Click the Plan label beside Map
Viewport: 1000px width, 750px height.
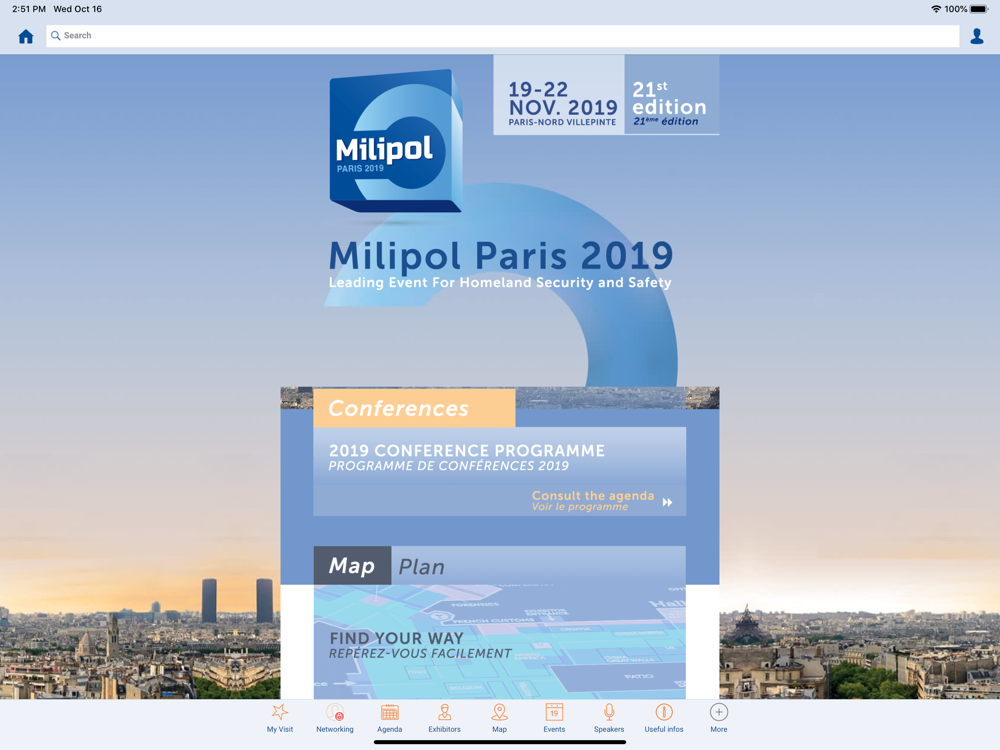click(x=422, y=566)
